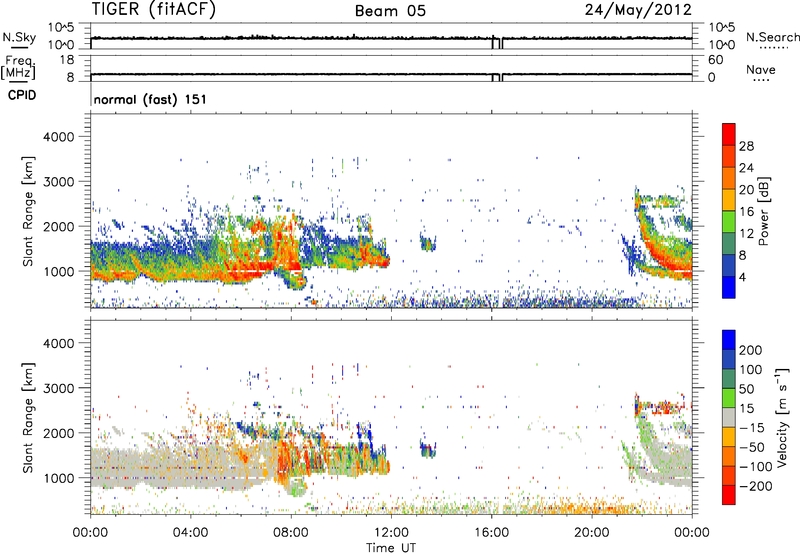Click the -15 tick on velocity colorbar
The image size is (800, 554).
(751, 427)
